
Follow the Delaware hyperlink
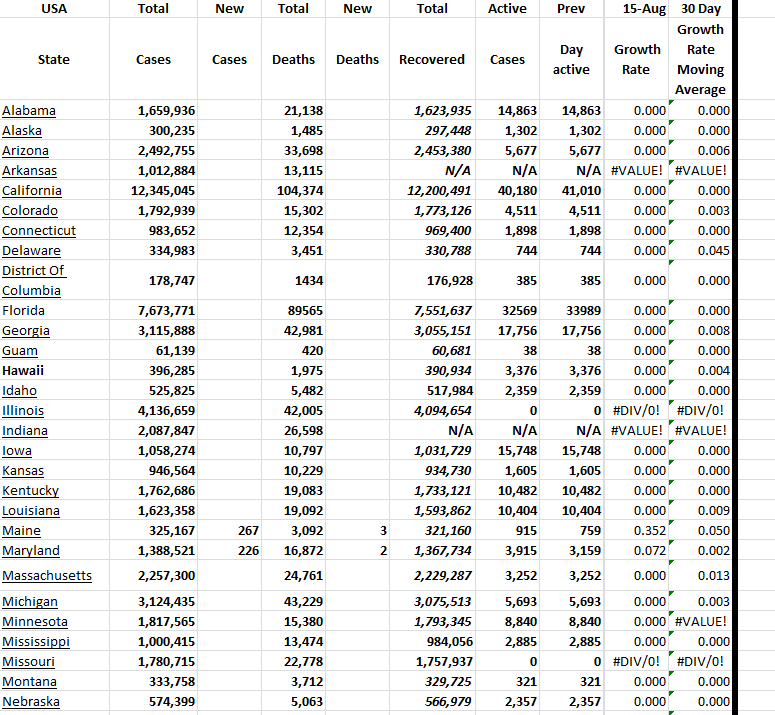point(31,251)
